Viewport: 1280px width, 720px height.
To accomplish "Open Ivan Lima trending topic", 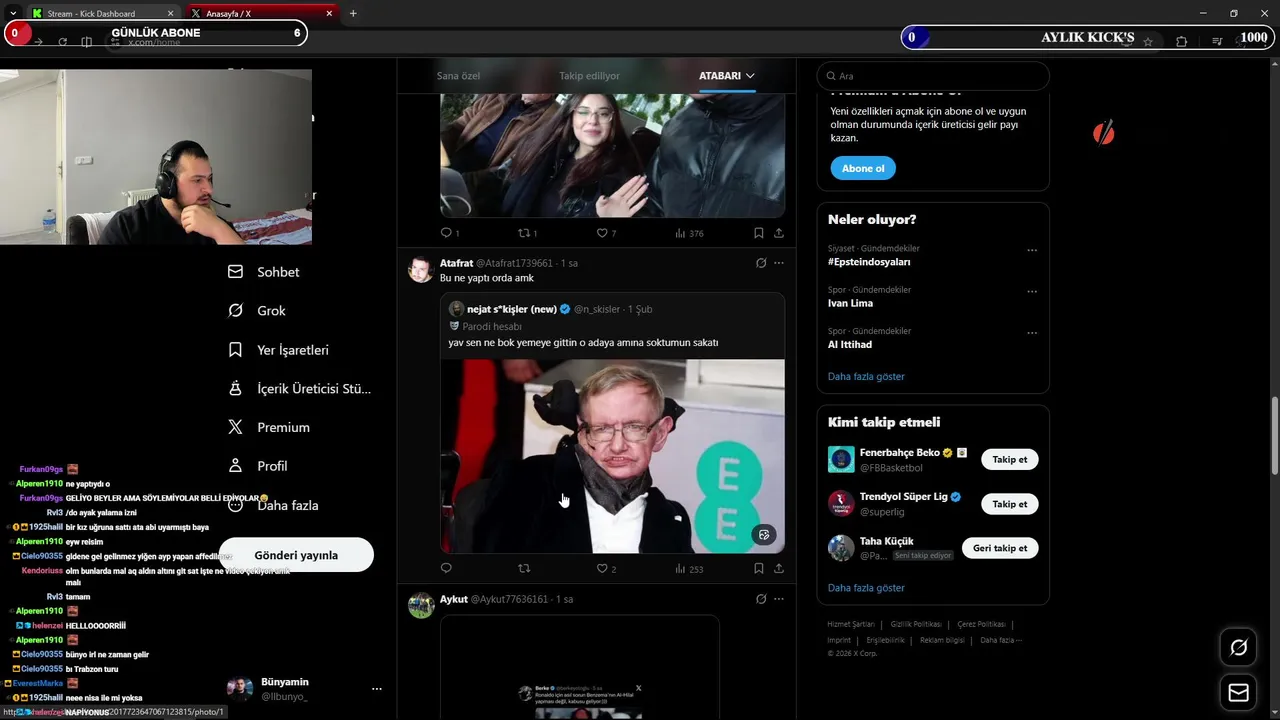I will coord(850,303).
